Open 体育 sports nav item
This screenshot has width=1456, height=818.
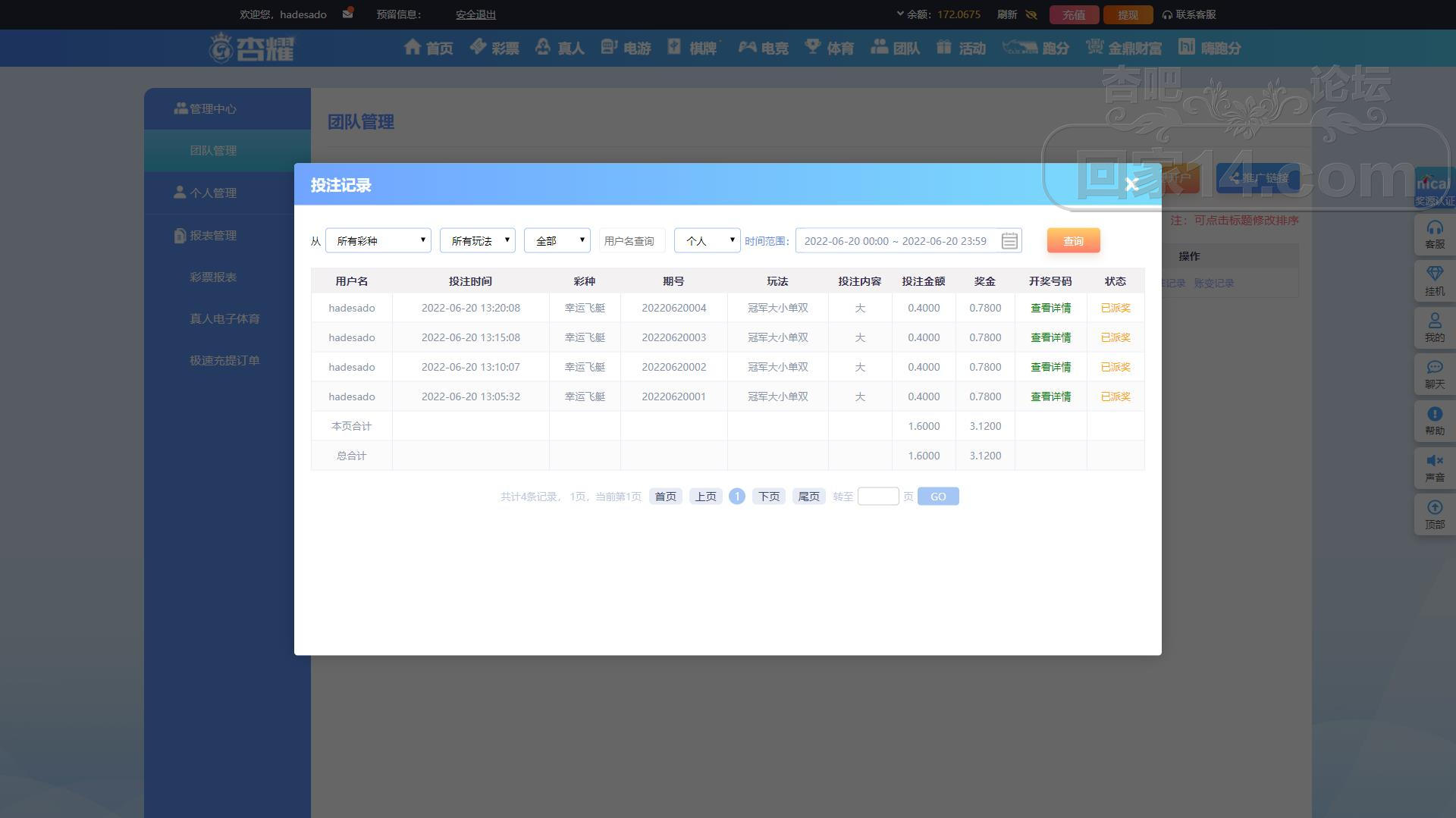[830, 48]
